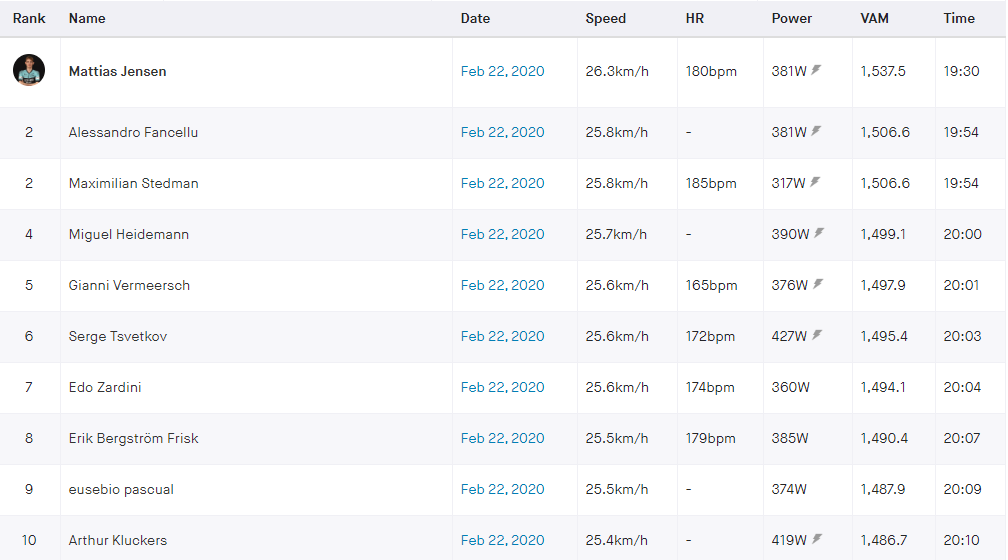Open Miguel Heidemann's activity date link

tap(502, 234)
